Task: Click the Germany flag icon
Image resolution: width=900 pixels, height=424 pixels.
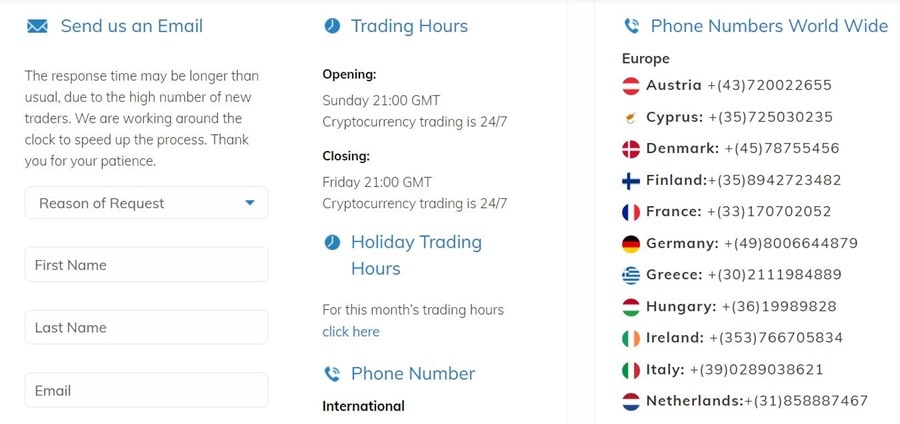Action: [x=631, y=244]
